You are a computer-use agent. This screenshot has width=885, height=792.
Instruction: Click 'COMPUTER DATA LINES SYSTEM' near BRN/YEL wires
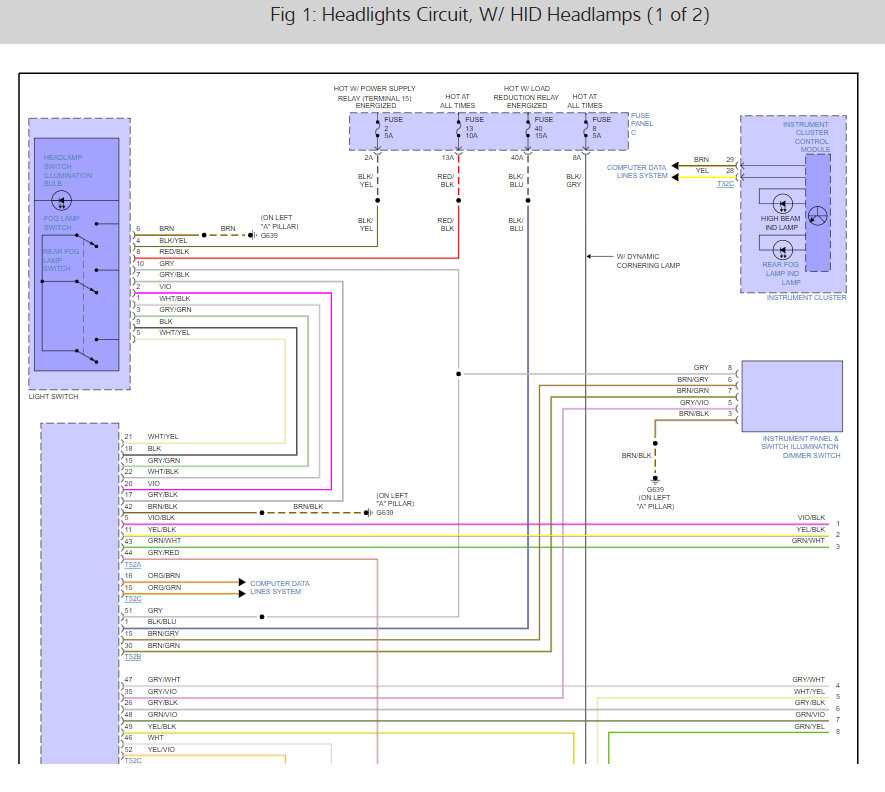point(637,172)
